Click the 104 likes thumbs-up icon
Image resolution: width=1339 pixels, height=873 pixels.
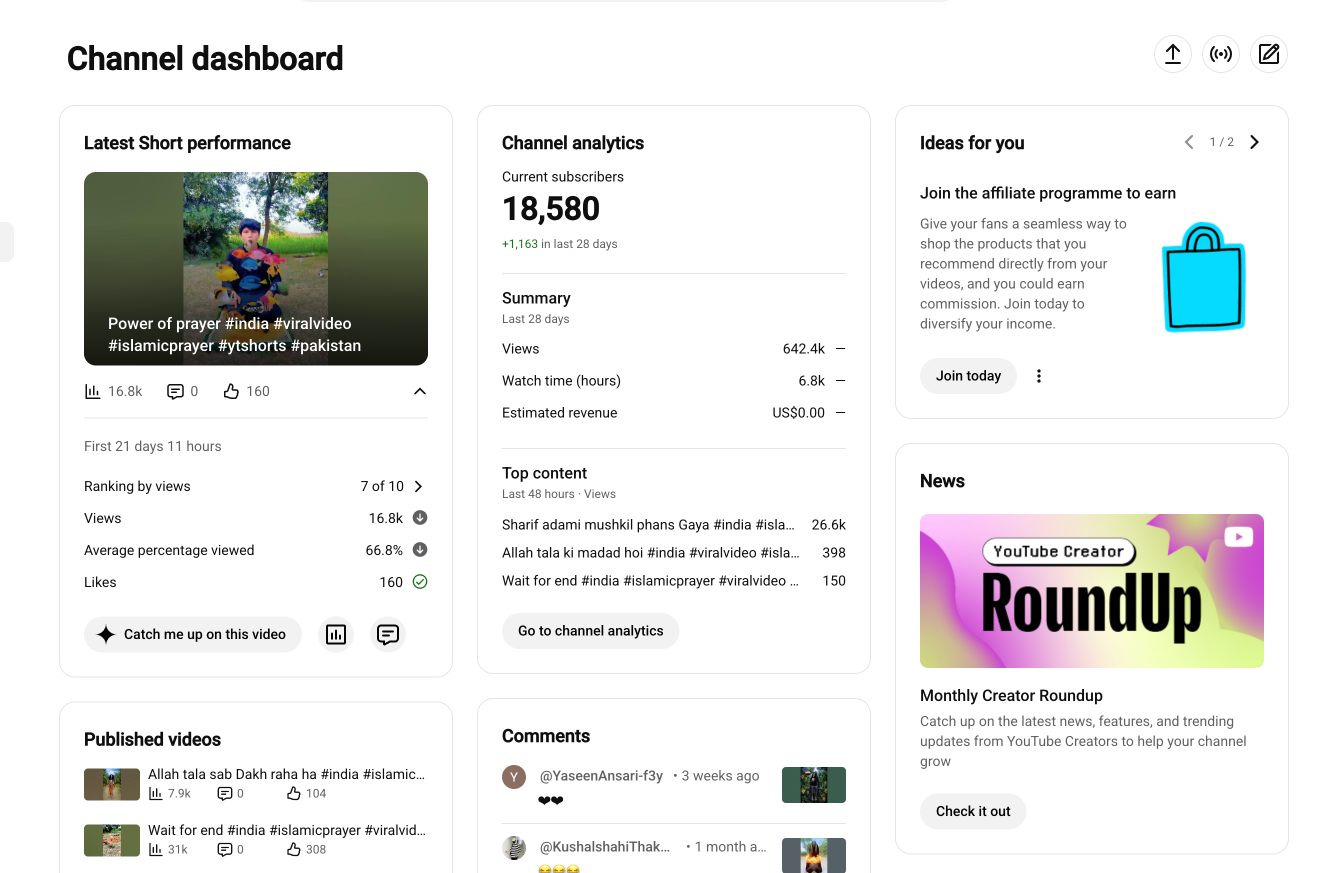[294, 793]
